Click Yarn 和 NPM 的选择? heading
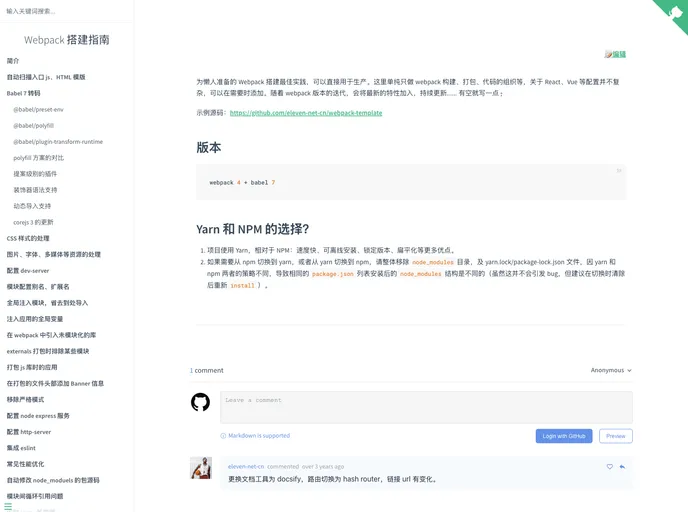This screenshot has width=688, height=512. (253, 229)
